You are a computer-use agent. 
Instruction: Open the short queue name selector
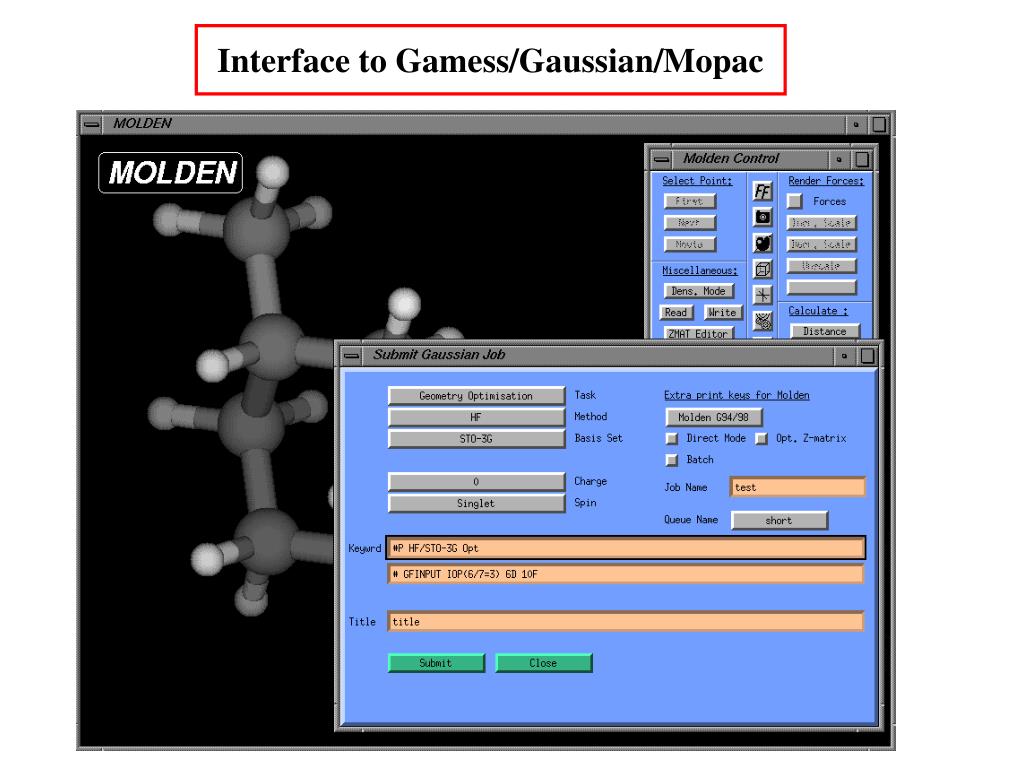click(x=779, y=520)
